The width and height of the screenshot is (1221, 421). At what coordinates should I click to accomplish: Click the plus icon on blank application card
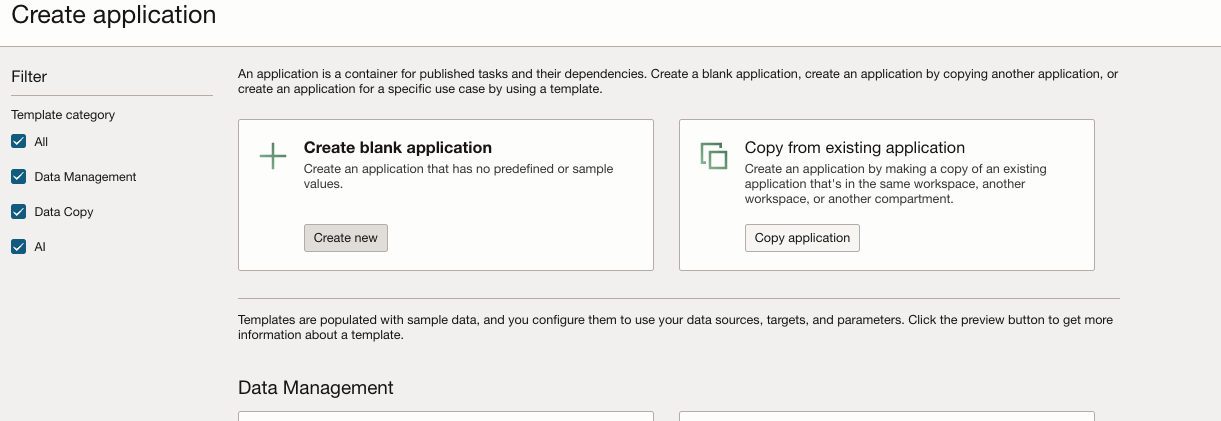coord(273,156)
